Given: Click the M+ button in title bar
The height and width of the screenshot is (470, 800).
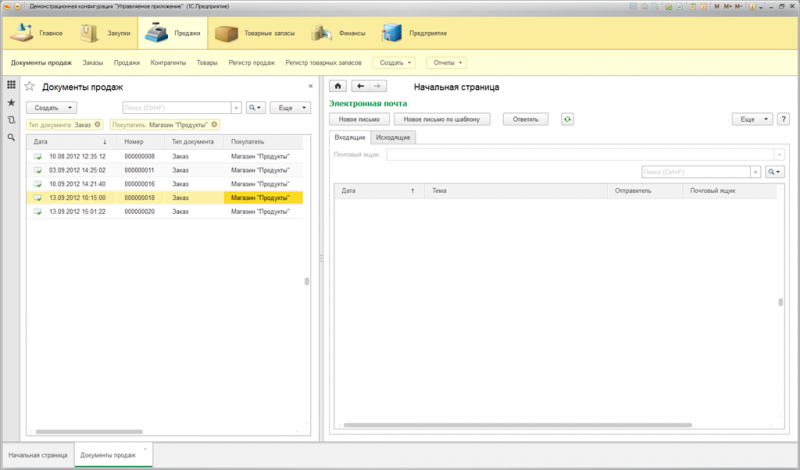Looking at the screenshot, I should coord(728,7).
